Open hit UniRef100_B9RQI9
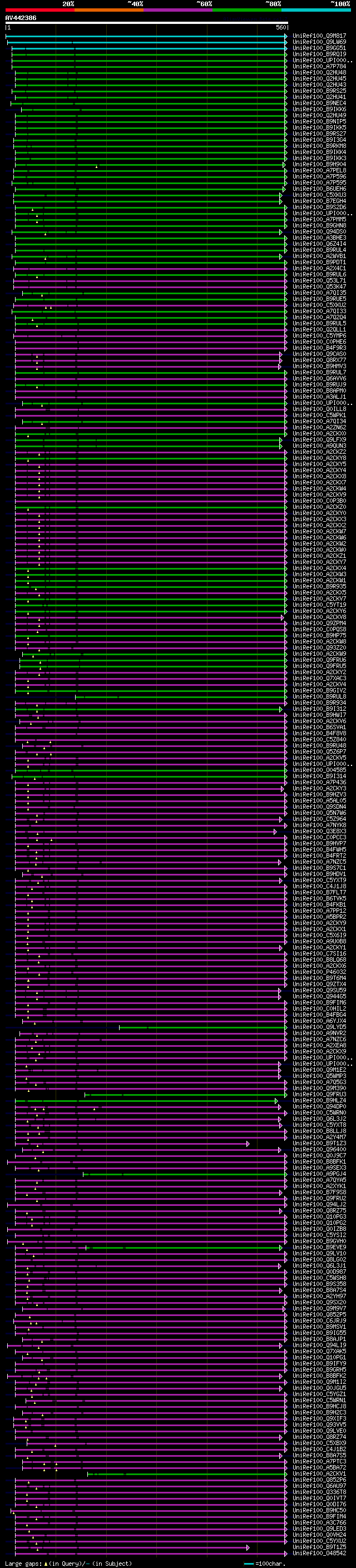This screenshot has width=356, height=1568. tap(319, 54)
